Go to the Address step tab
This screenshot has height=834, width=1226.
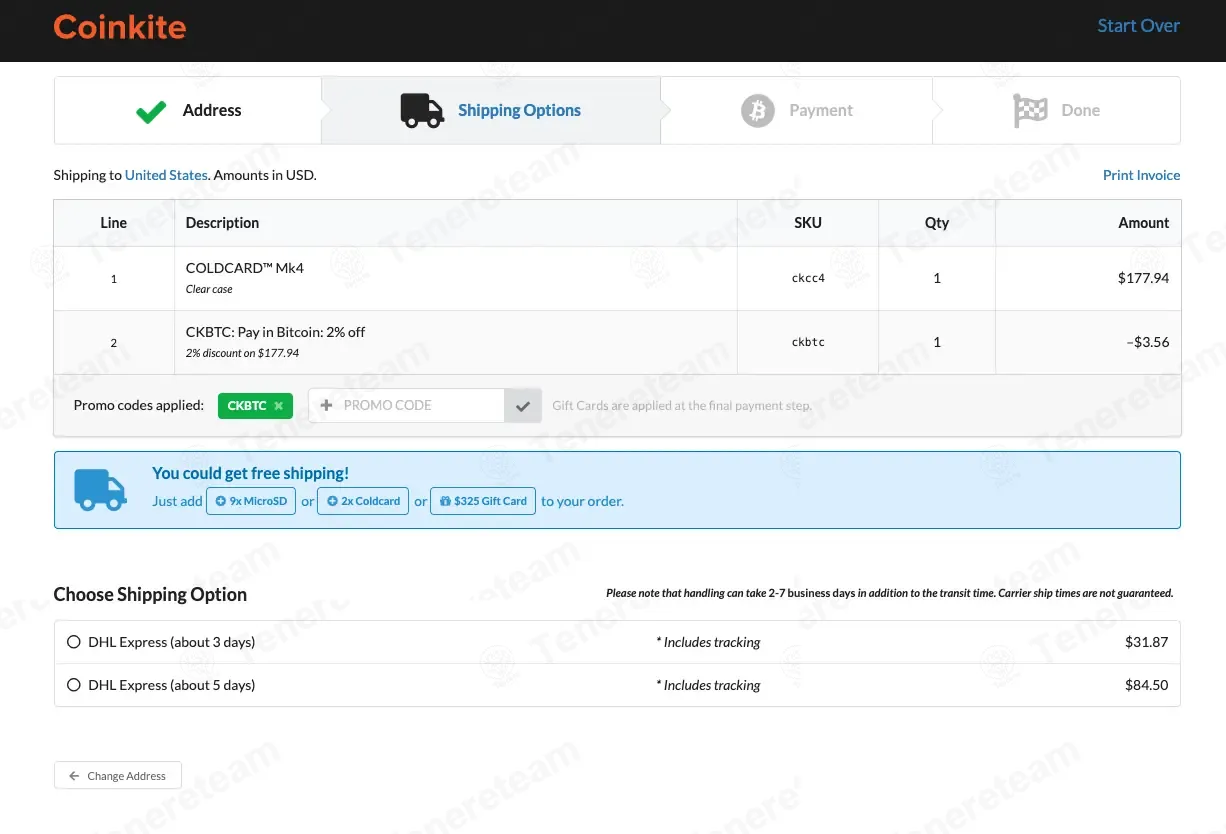point(211,111)
